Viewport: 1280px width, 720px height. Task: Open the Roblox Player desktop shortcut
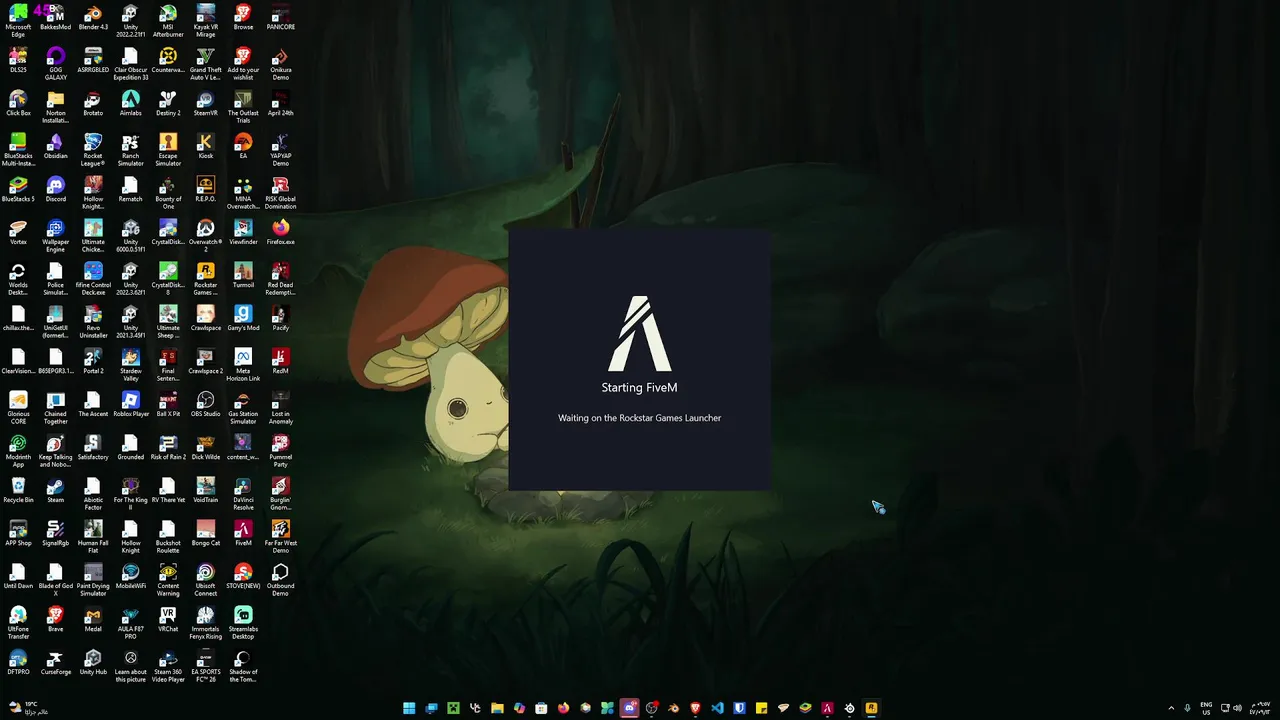(x=131, y=406)
